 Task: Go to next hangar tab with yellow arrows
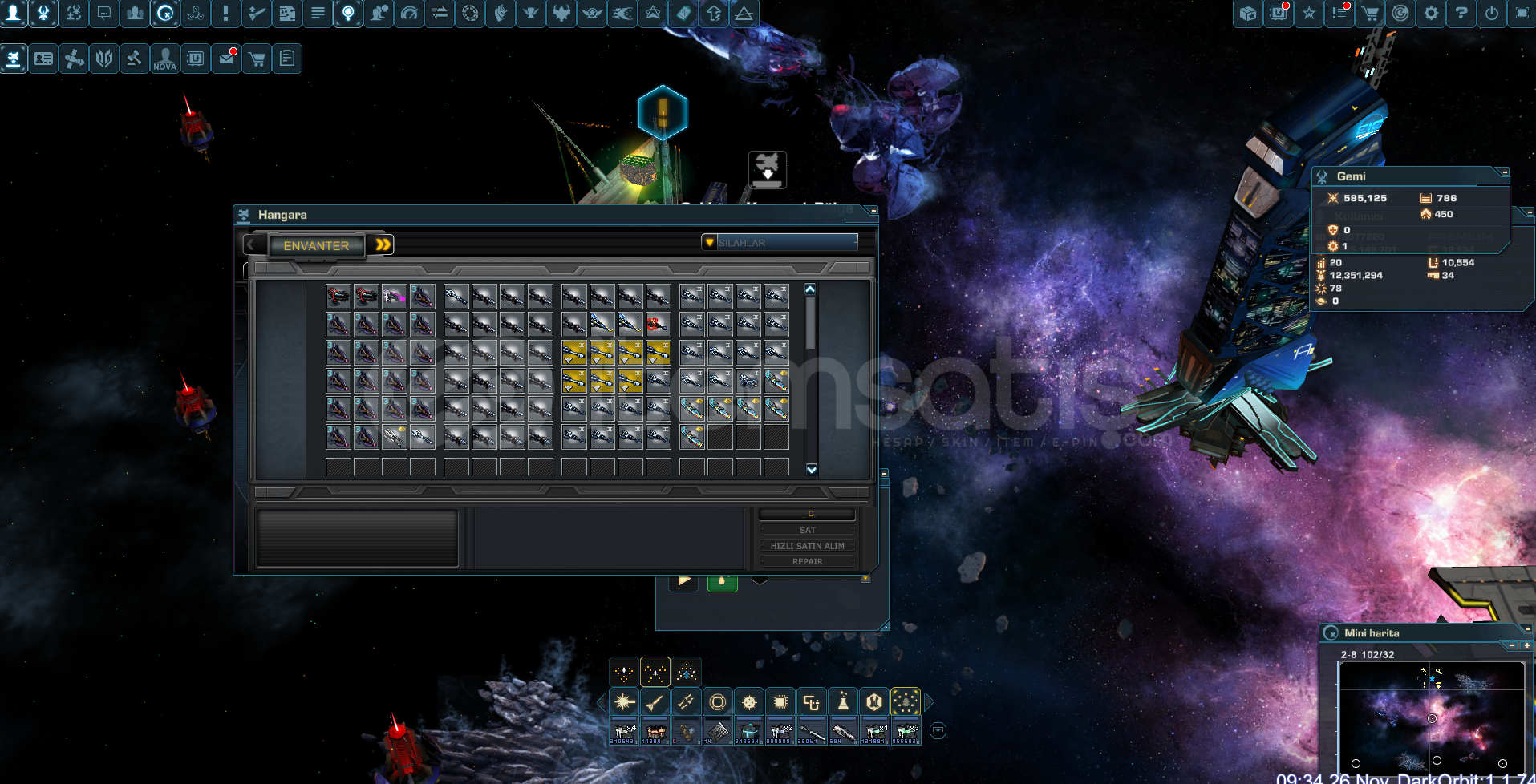[383, 244]
